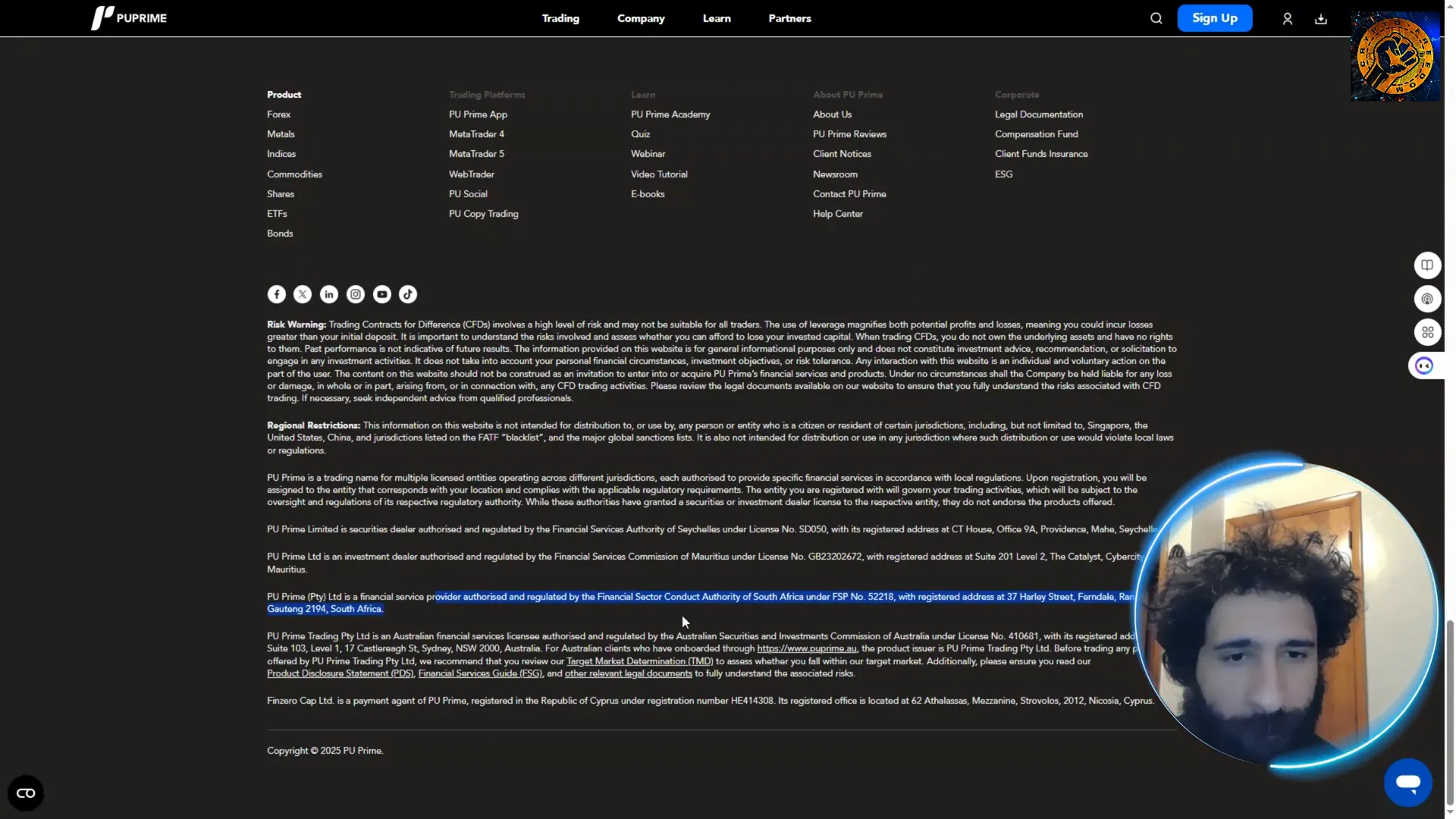Open the Trading menu
The height and width of the screenshot is (819, 1456).
pos(560,18)
